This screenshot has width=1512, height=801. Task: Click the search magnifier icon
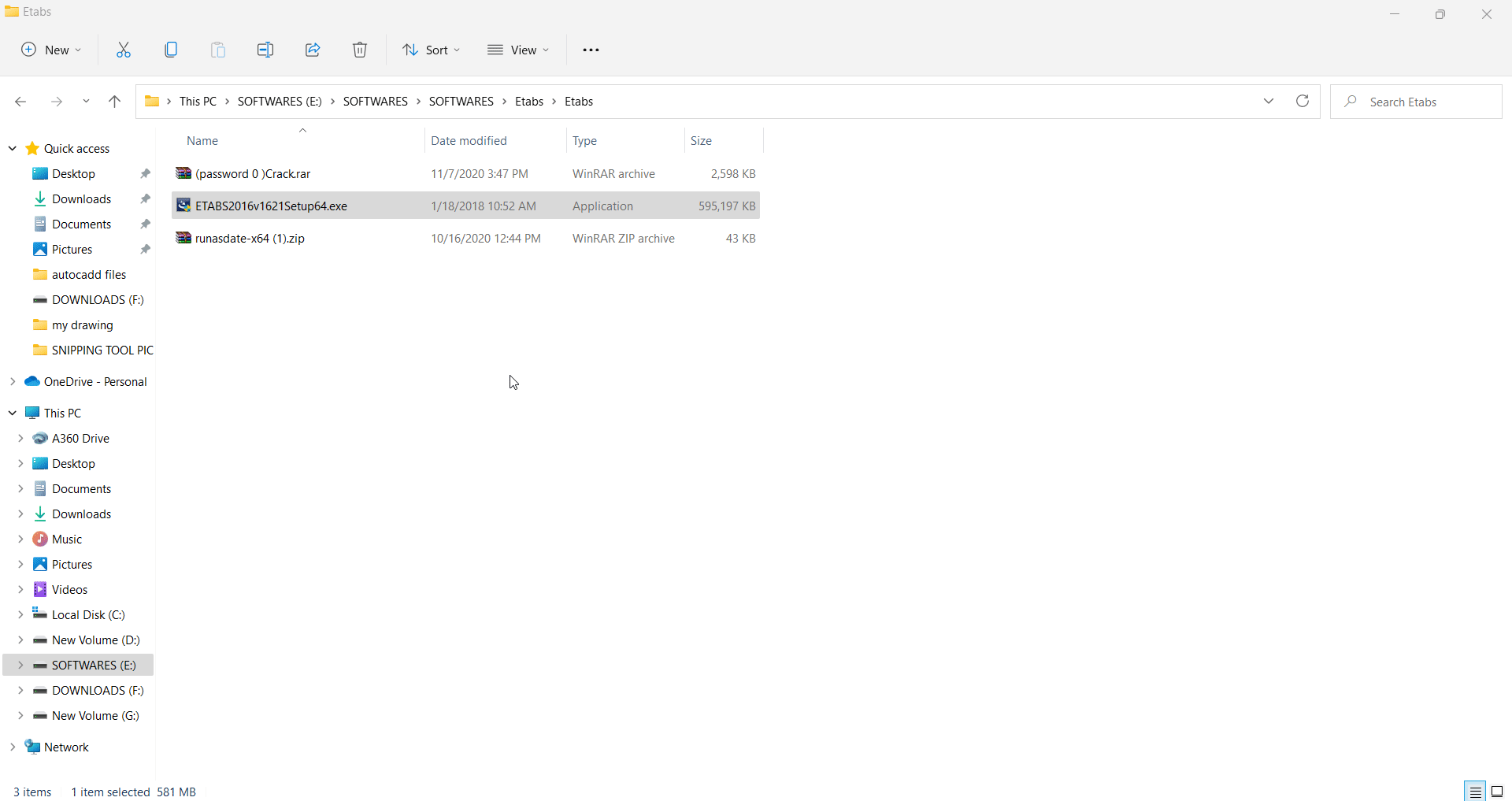(1351, 102)
